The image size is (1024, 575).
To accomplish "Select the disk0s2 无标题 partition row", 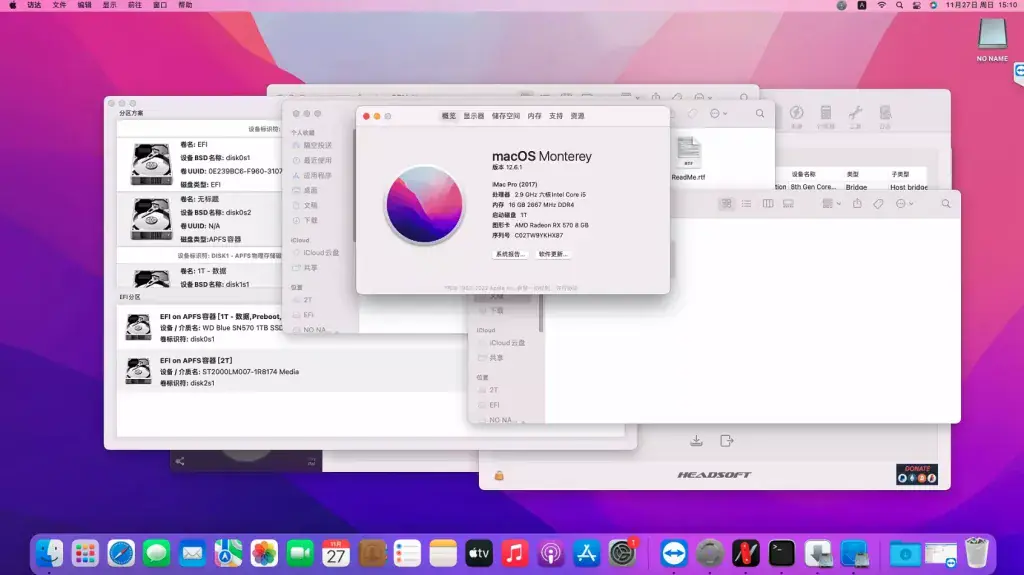I will coord(200,219).
